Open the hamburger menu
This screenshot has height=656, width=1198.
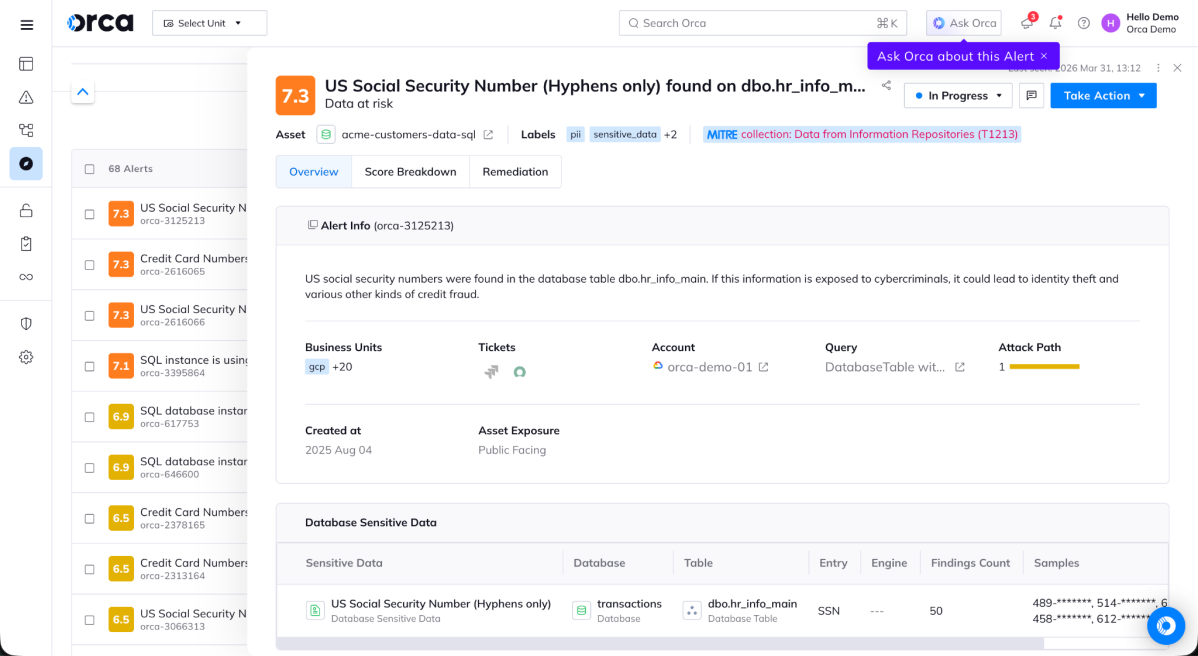point(26,24)
